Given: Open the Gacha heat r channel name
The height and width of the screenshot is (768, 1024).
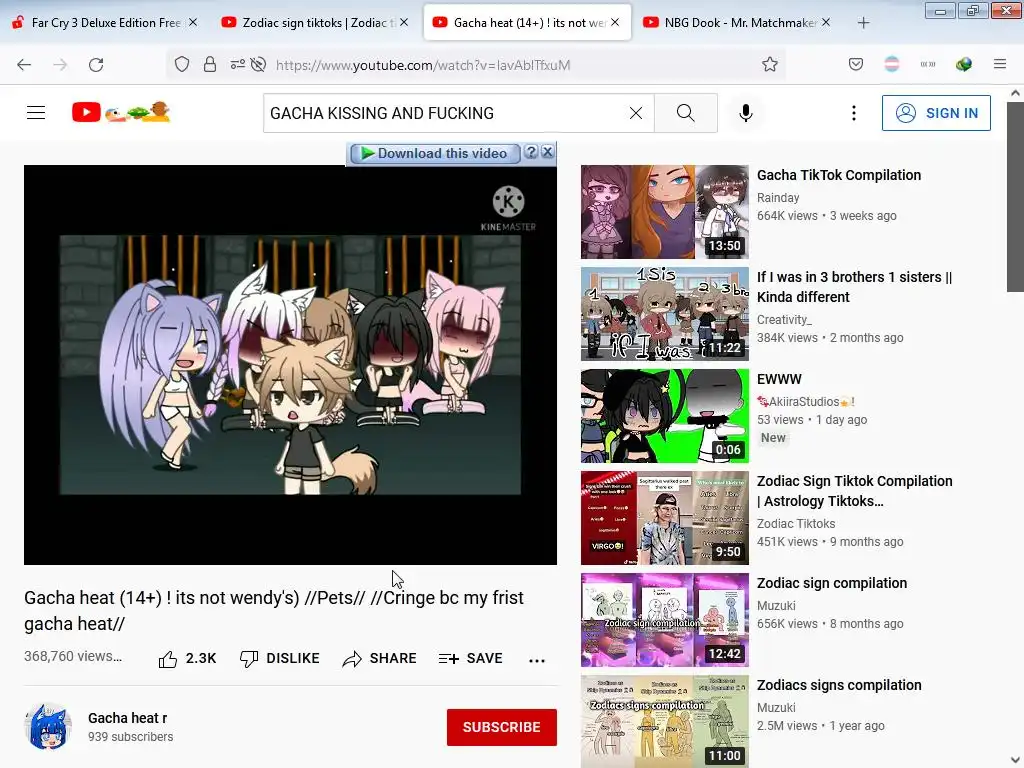Looking at the screenshot, I should [x=127, y=718].
